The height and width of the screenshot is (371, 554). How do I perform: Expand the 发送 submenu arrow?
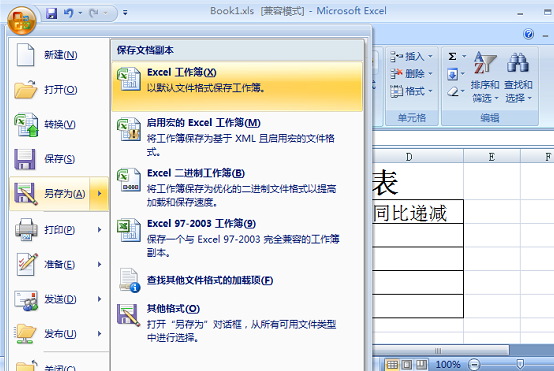99,299
